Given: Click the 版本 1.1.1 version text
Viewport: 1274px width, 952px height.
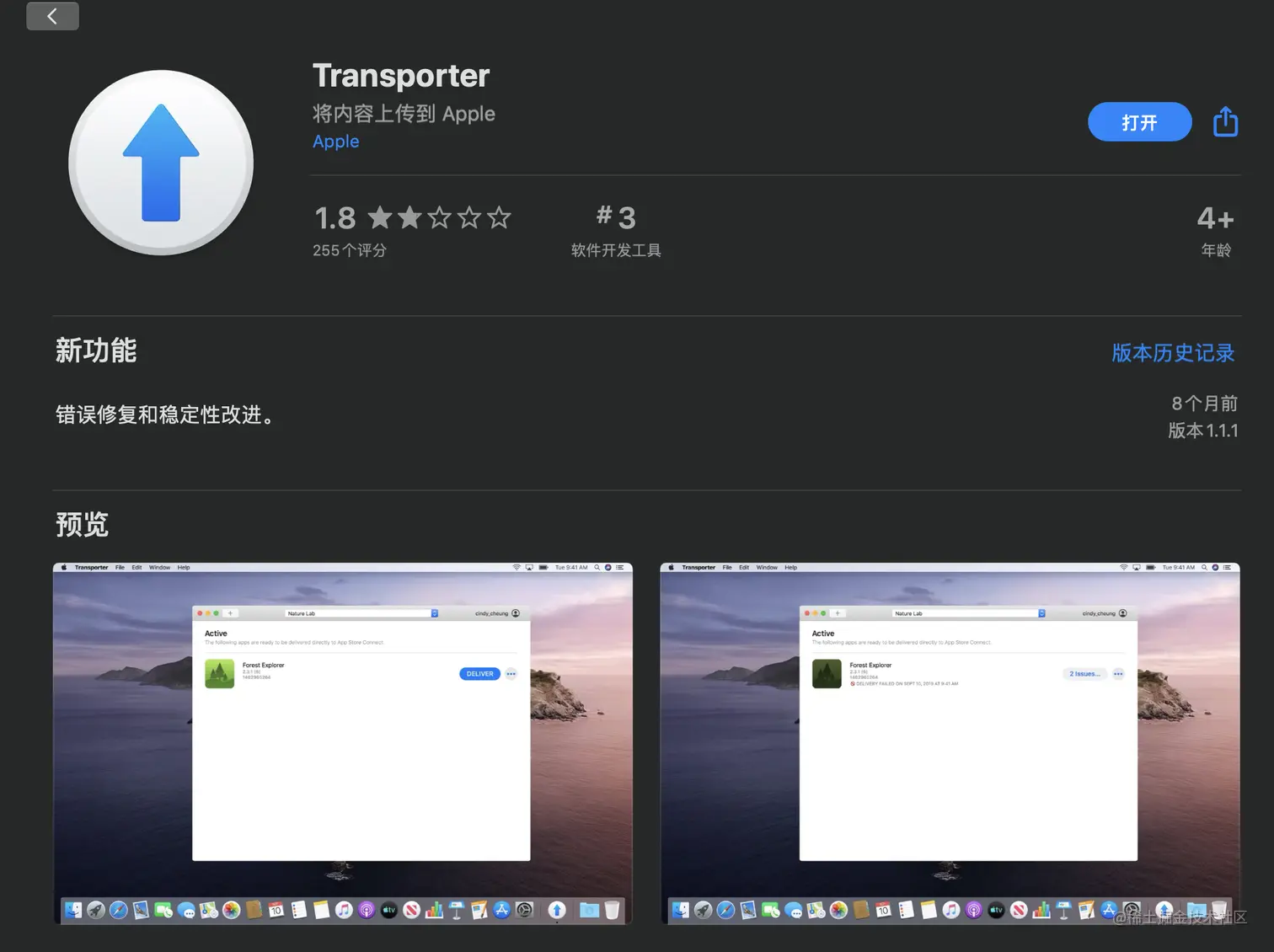Looking at the screenshot, I should [x=1203, y=431].
